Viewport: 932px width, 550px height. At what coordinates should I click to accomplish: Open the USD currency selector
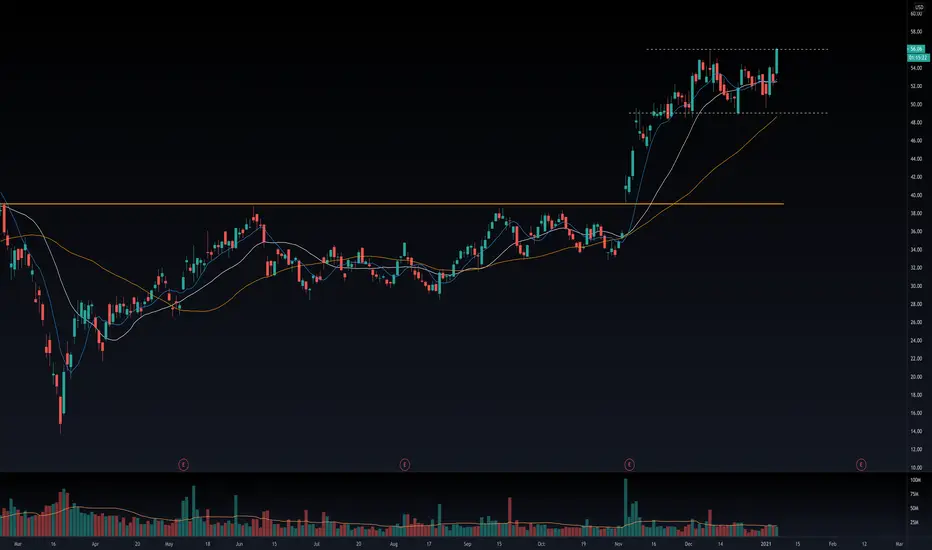[919, 7]
